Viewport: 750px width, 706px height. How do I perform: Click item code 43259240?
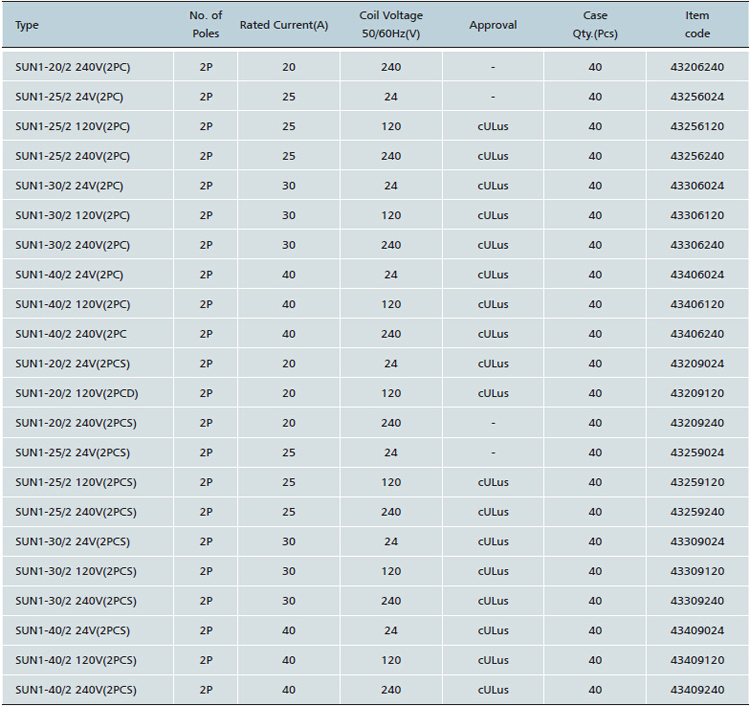pyautogui.click(x=697, y=512)
